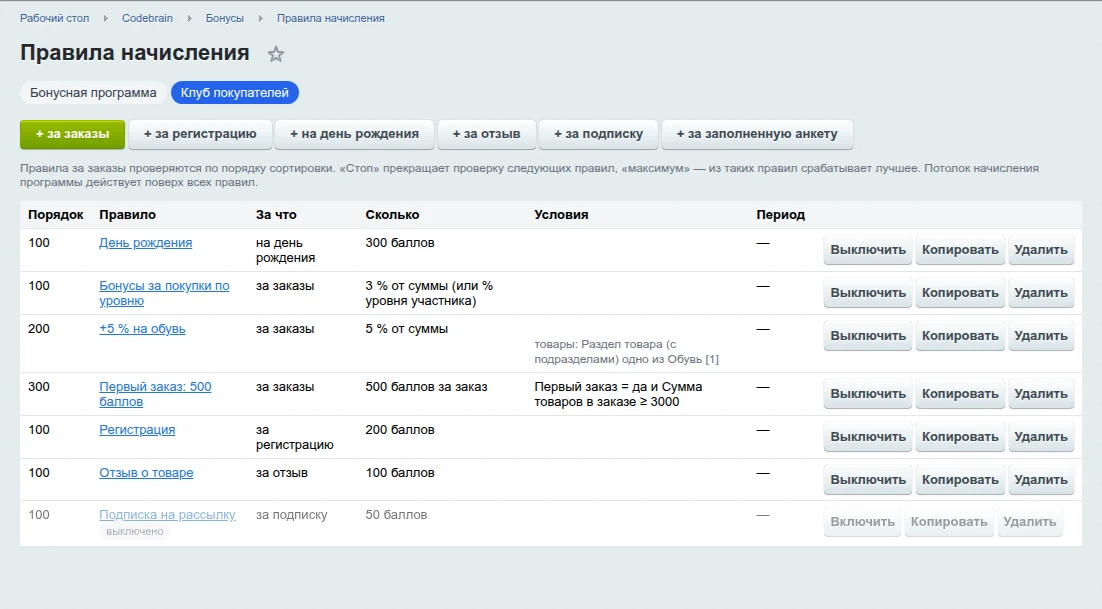This screenshot has width=1102, height=609.
Task: Navigate to Бонусы breadcrumb
Action: tap(225, 18)
